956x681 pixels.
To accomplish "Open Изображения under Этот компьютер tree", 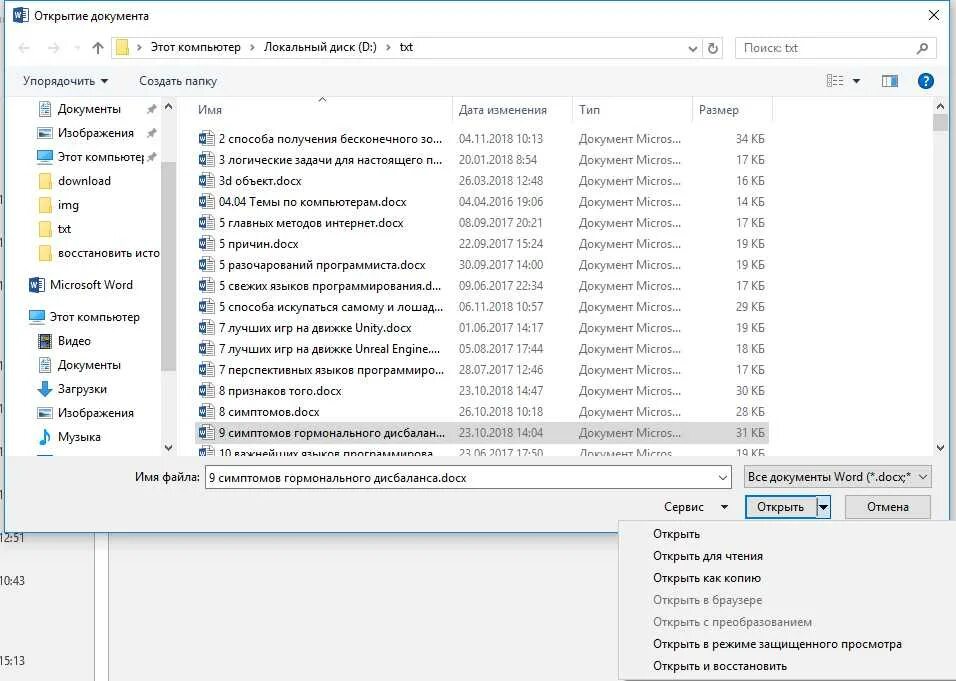I will pos(96,413).
